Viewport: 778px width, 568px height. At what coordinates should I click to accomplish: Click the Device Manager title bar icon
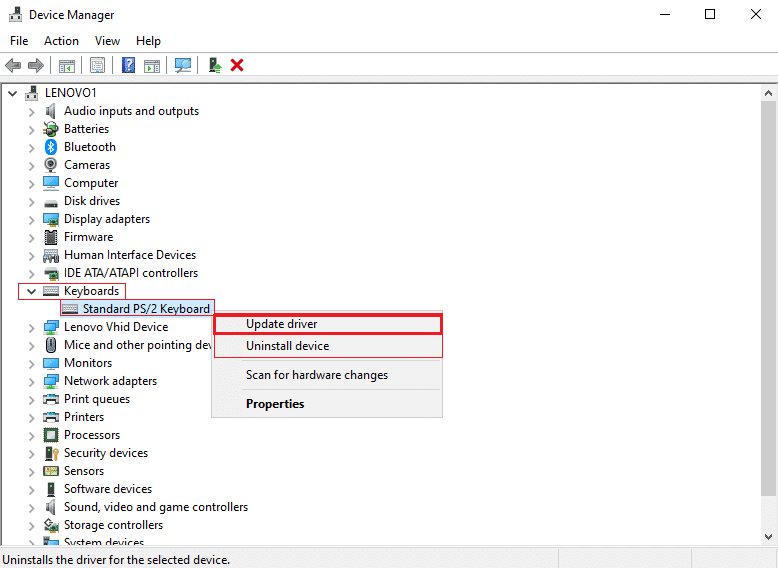click(x=15, y=14)
